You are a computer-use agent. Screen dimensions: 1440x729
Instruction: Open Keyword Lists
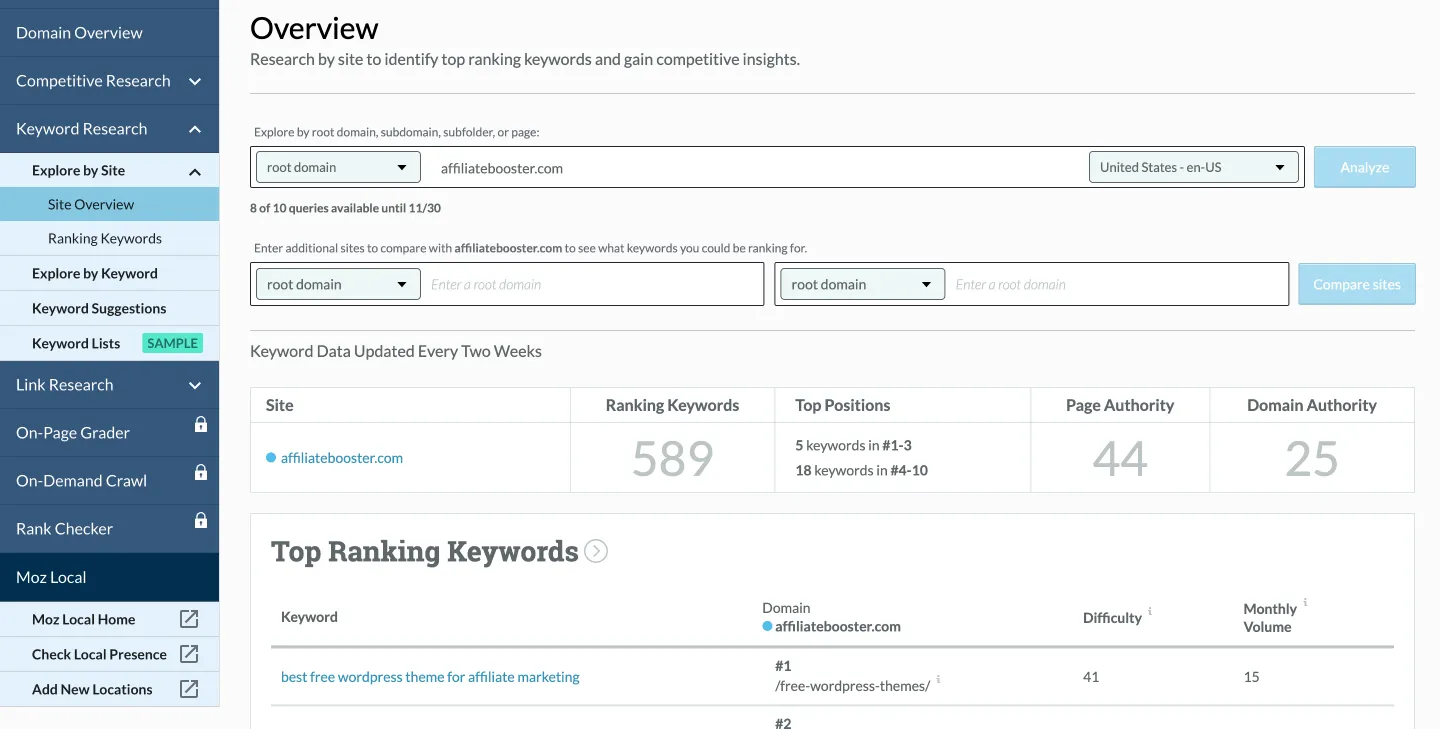tap(76, 343)
